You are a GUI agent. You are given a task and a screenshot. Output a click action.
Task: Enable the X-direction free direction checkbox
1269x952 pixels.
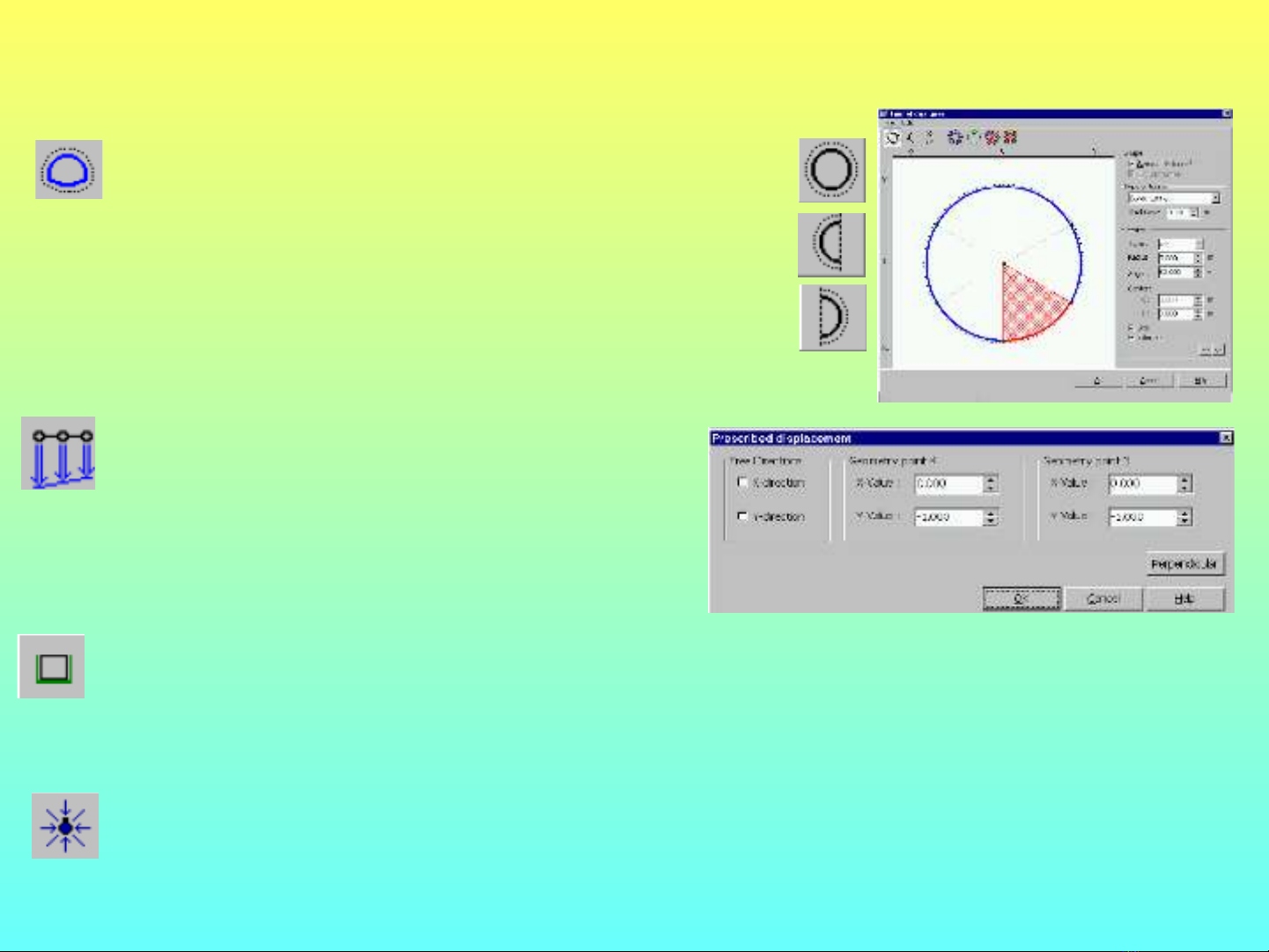tap(742, 483)
